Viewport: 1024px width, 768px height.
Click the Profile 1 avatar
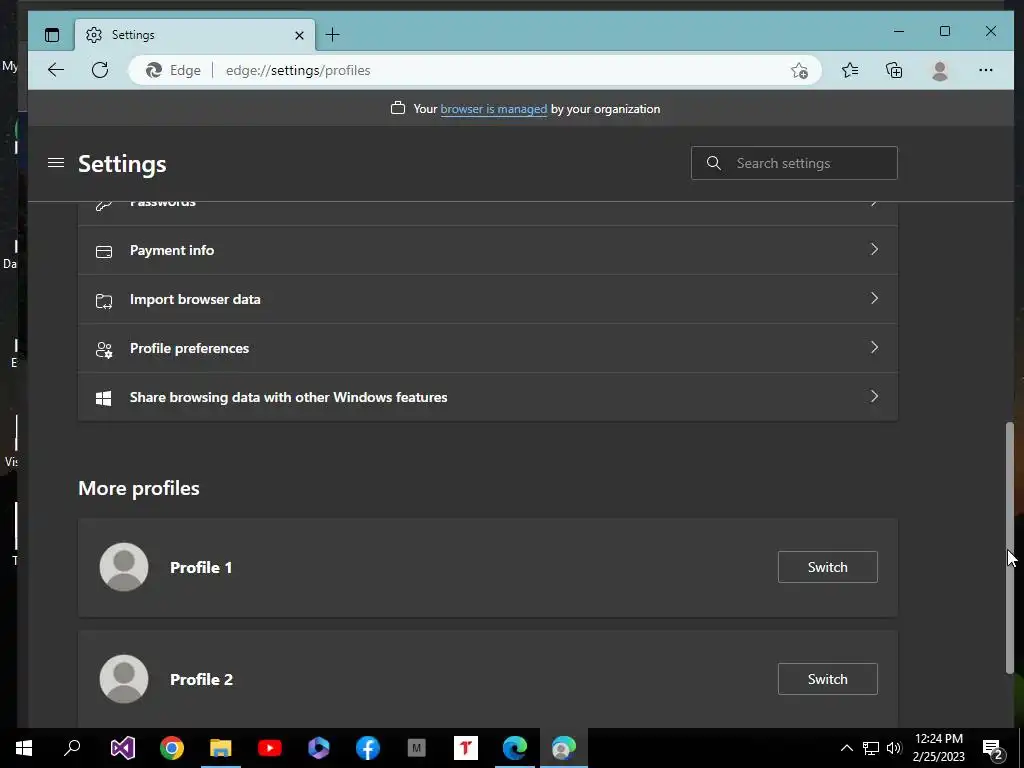[124, 567]
